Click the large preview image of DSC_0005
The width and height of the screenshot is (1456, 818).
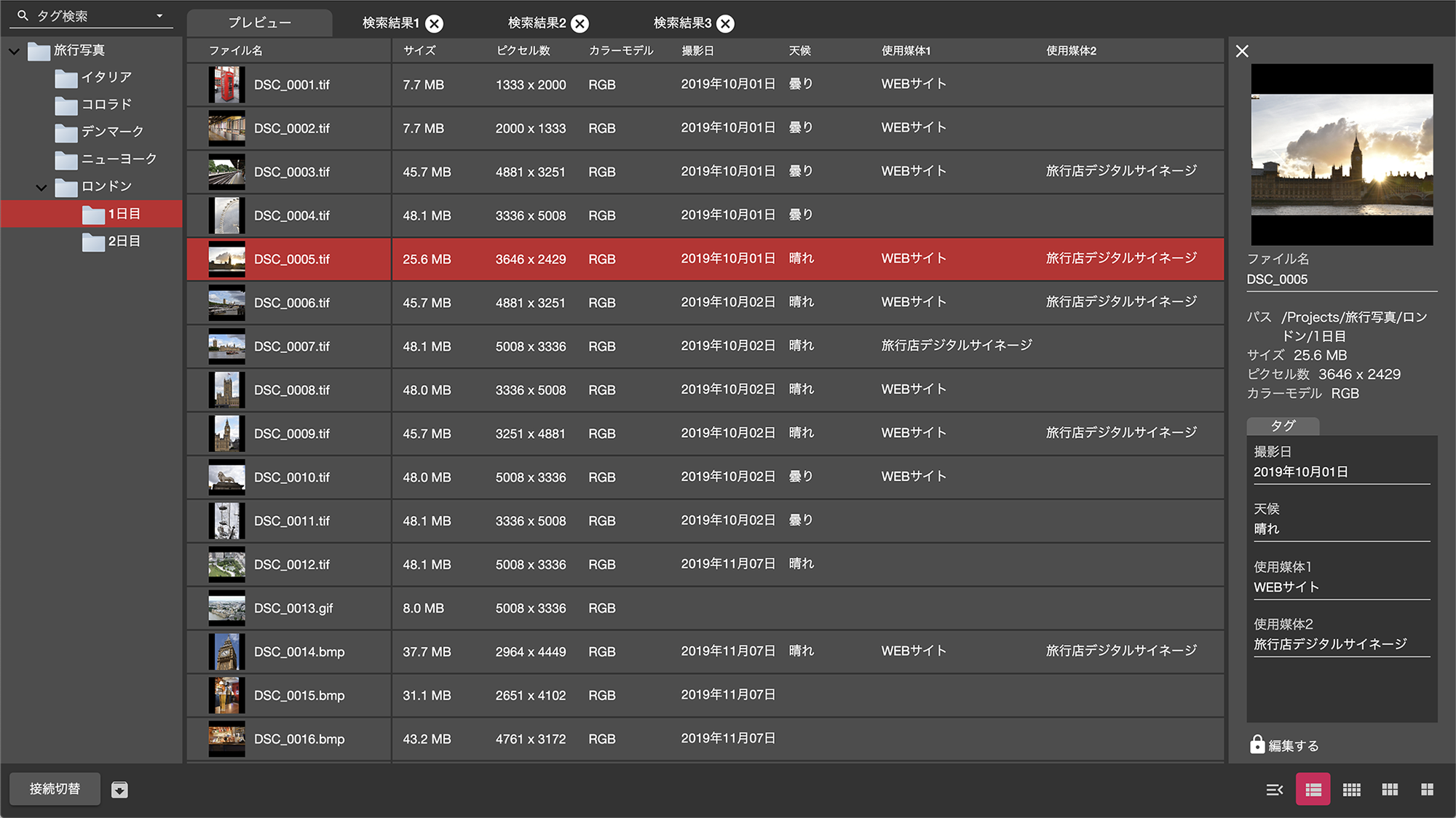pyautogui.click(x=1342, y=154)
